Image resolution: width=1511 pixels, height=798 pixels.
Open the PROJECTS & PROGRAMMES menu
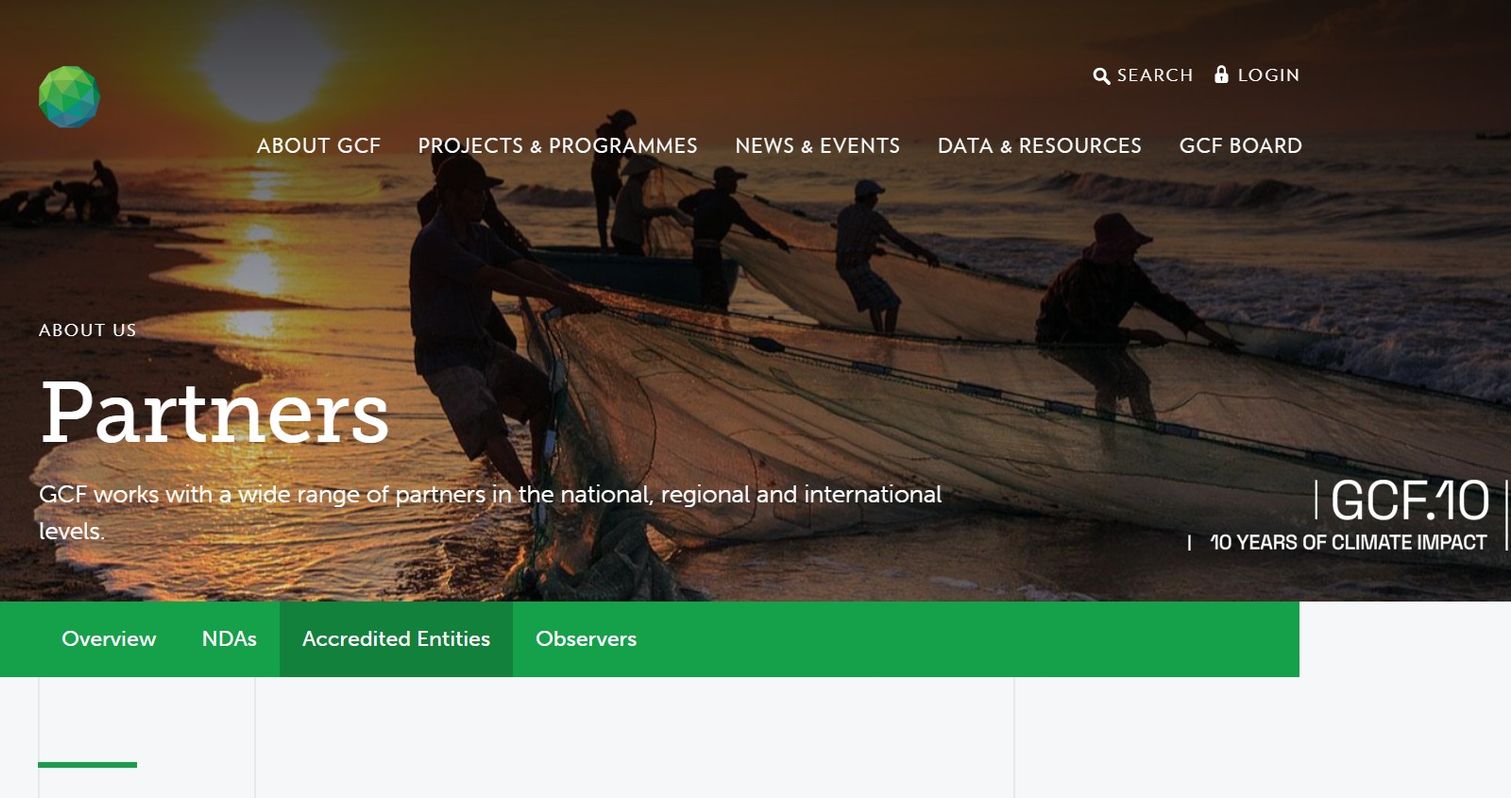(x=557, y=146)
